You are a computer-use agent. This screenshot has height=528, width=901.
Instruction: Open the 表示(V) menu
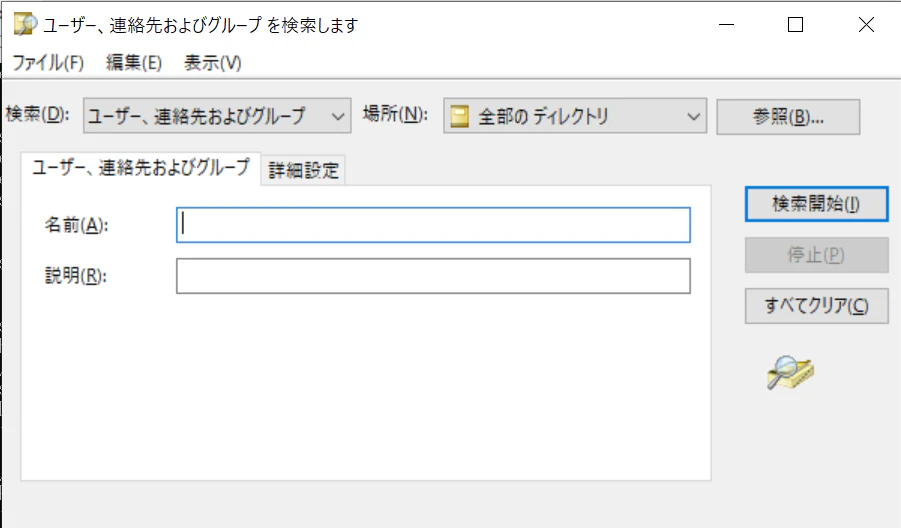point(213,63)
